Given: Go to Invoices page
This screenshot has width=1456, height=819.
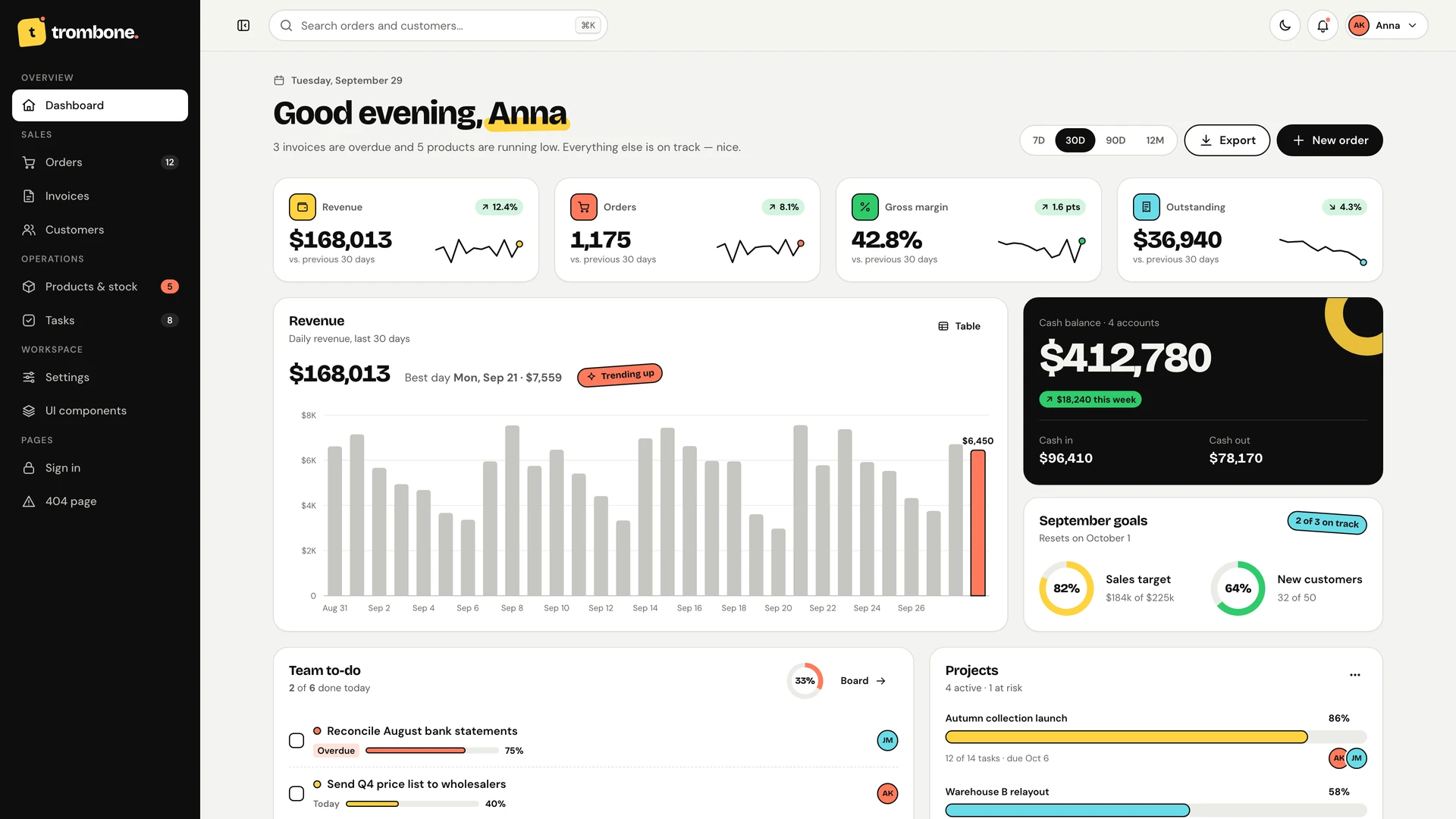Looking at the screenshot, I should [x=100, y=196].
